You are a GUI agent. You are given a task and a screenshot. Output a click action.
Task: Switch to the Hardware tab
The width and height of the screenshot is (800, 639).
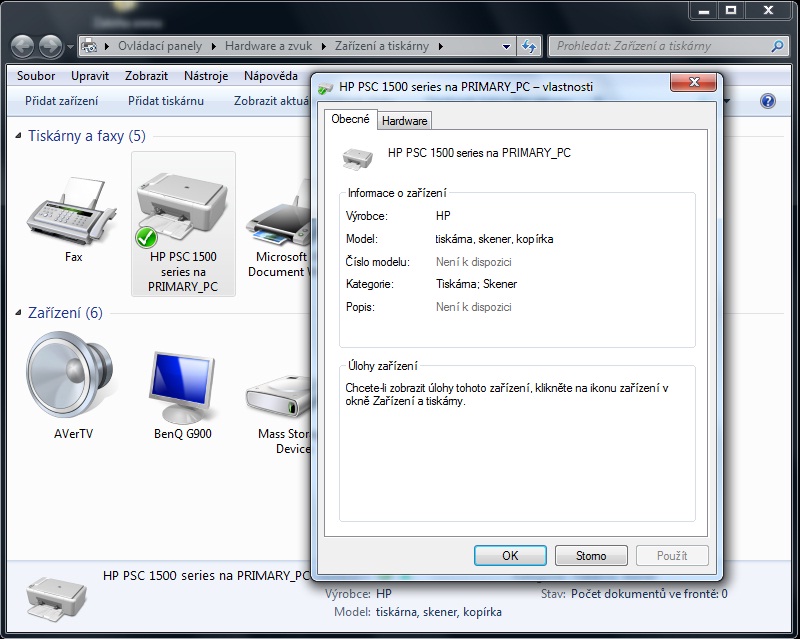pos(405,121)
